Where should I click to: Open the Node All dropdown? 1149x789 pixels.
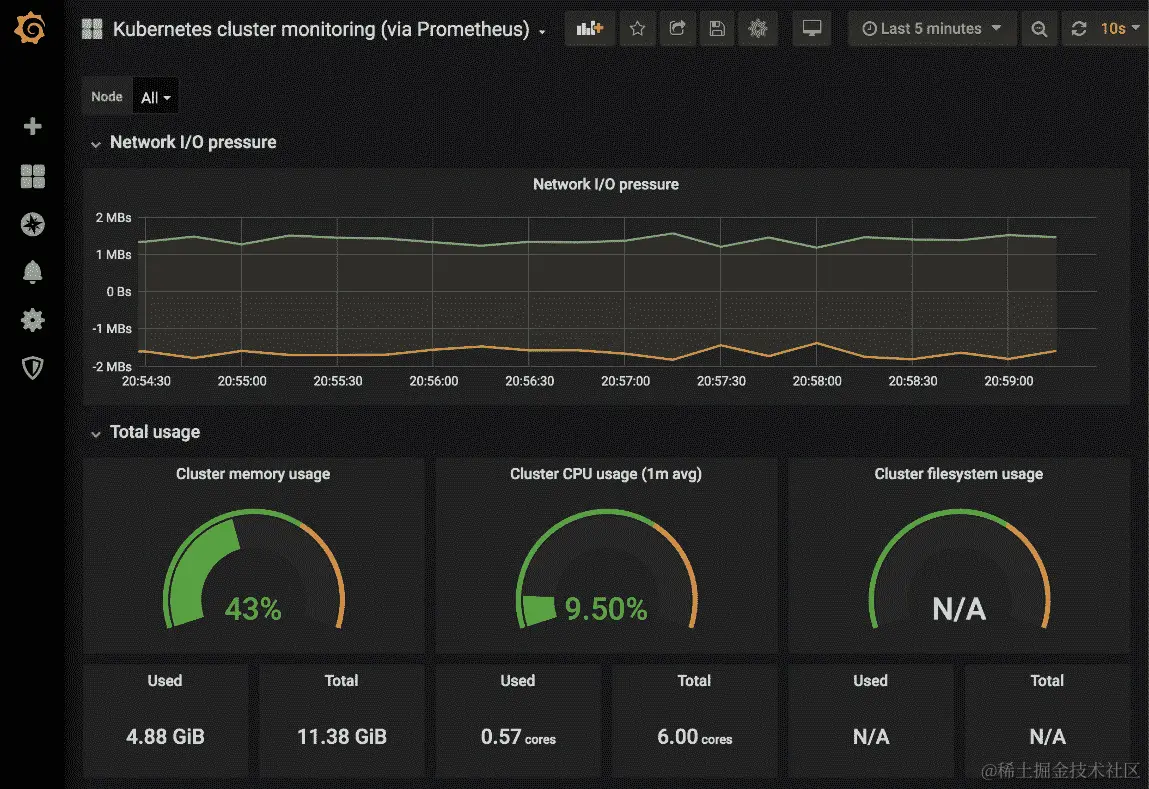155,97
